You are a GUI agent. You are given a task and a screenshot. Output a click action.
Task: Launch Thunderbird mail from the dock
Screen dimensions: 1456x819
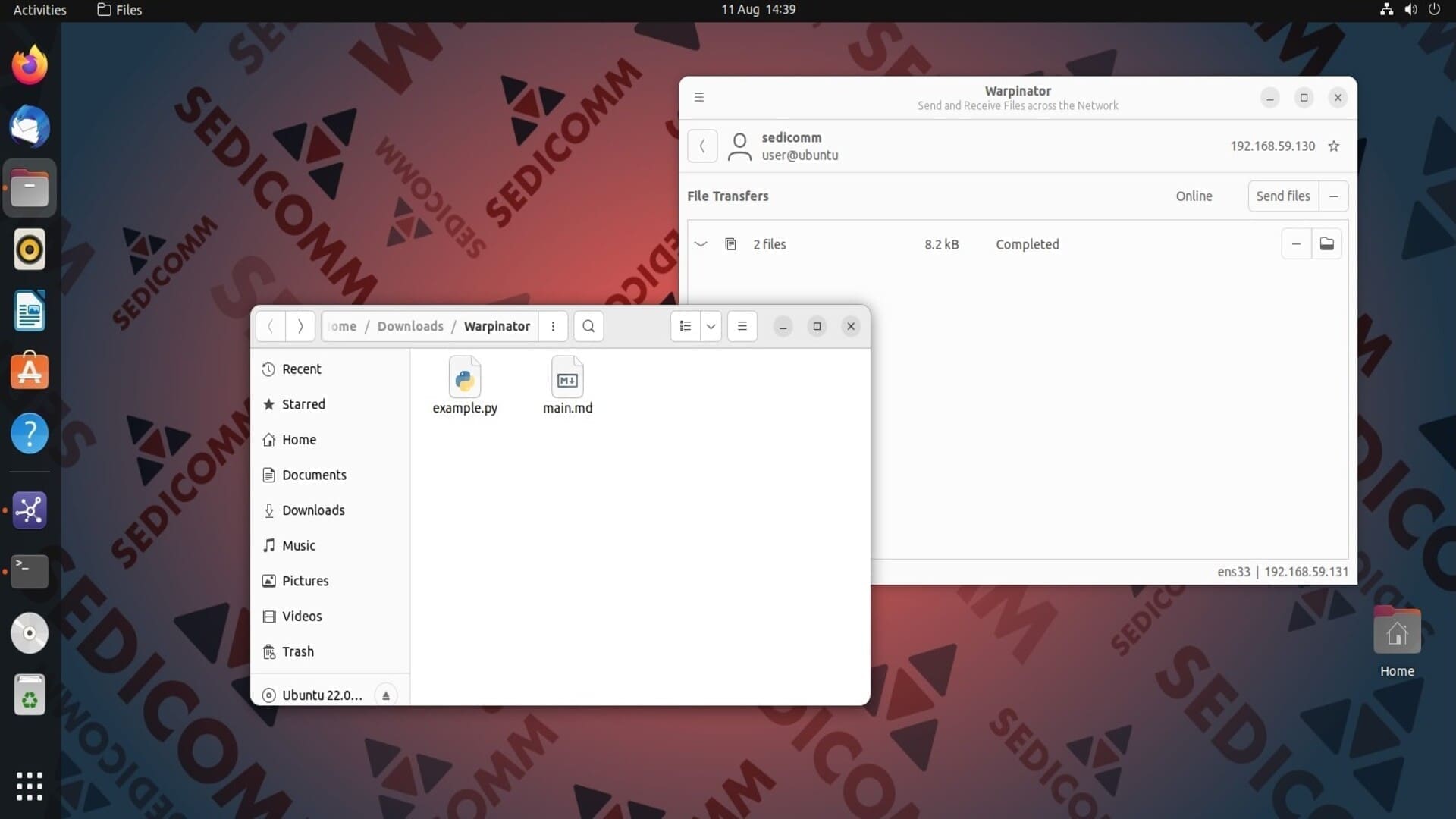(30, 127)
